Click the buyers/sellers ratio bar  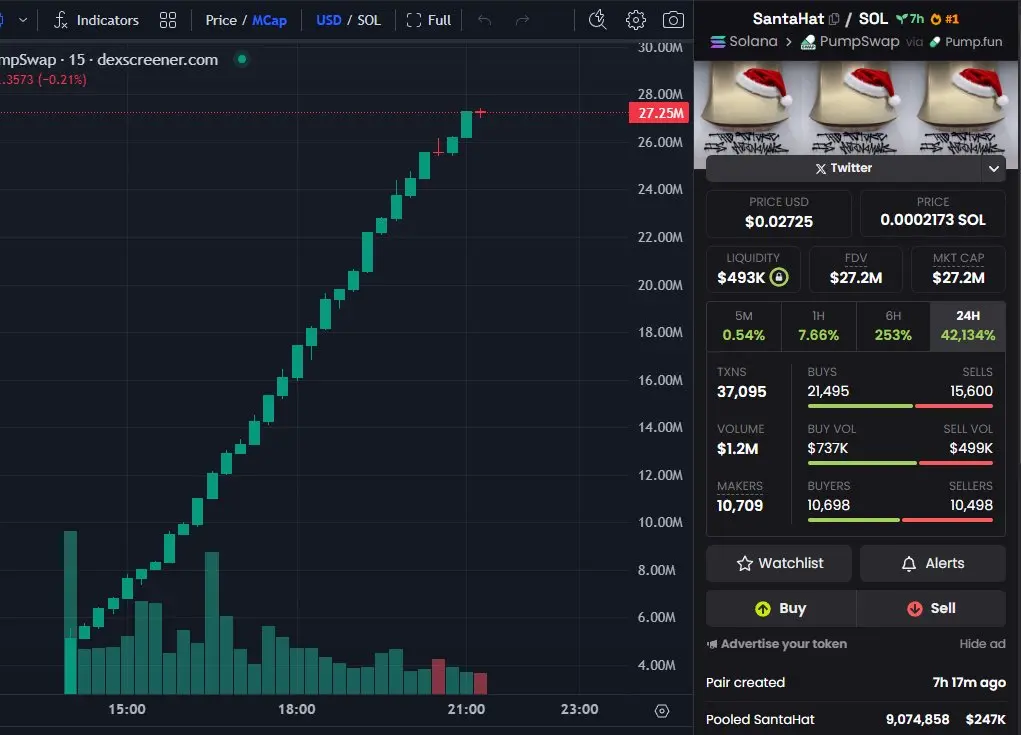[x=900, y=520]
